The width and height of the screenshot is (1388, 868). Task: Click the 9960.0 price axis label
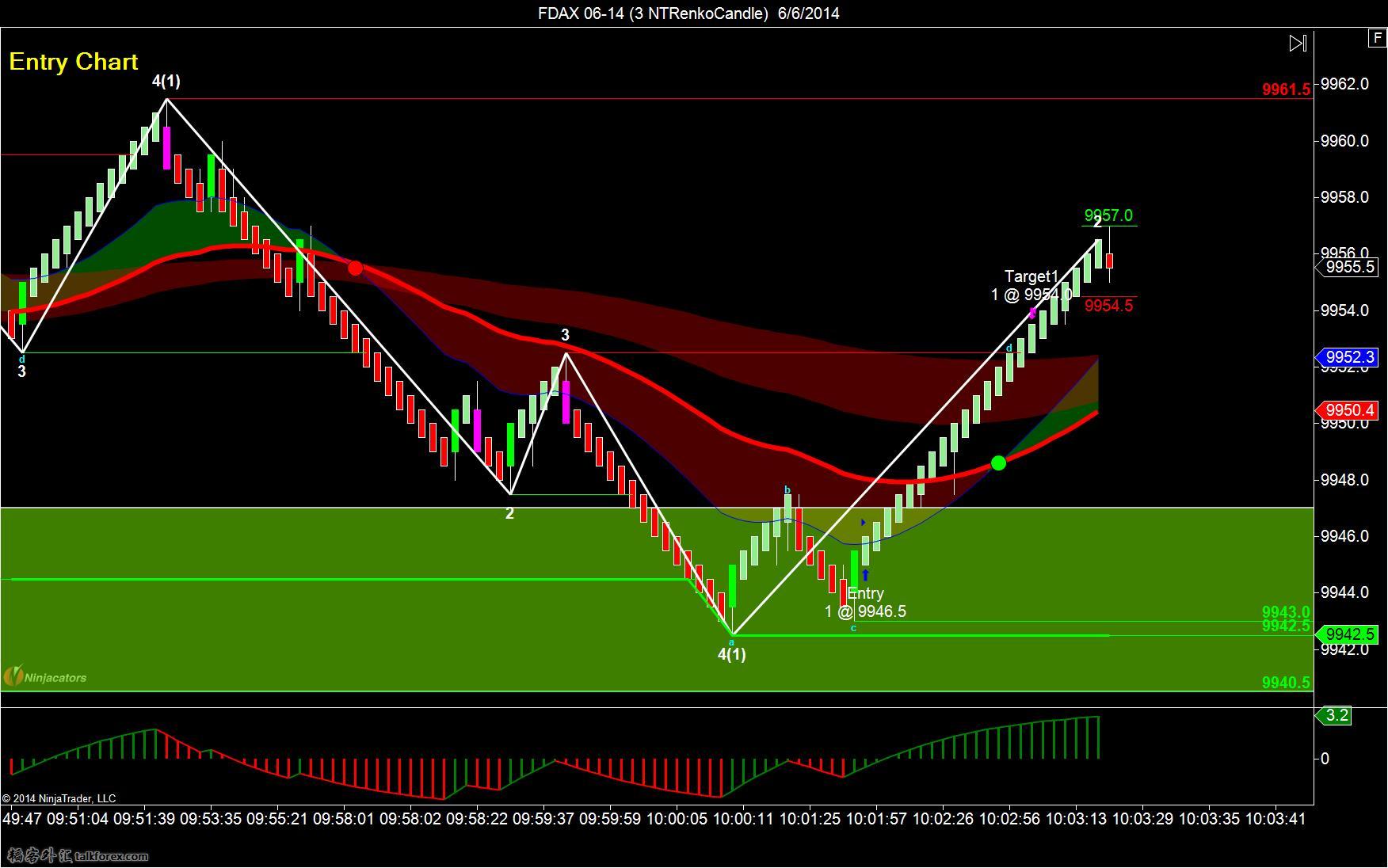1344,141
